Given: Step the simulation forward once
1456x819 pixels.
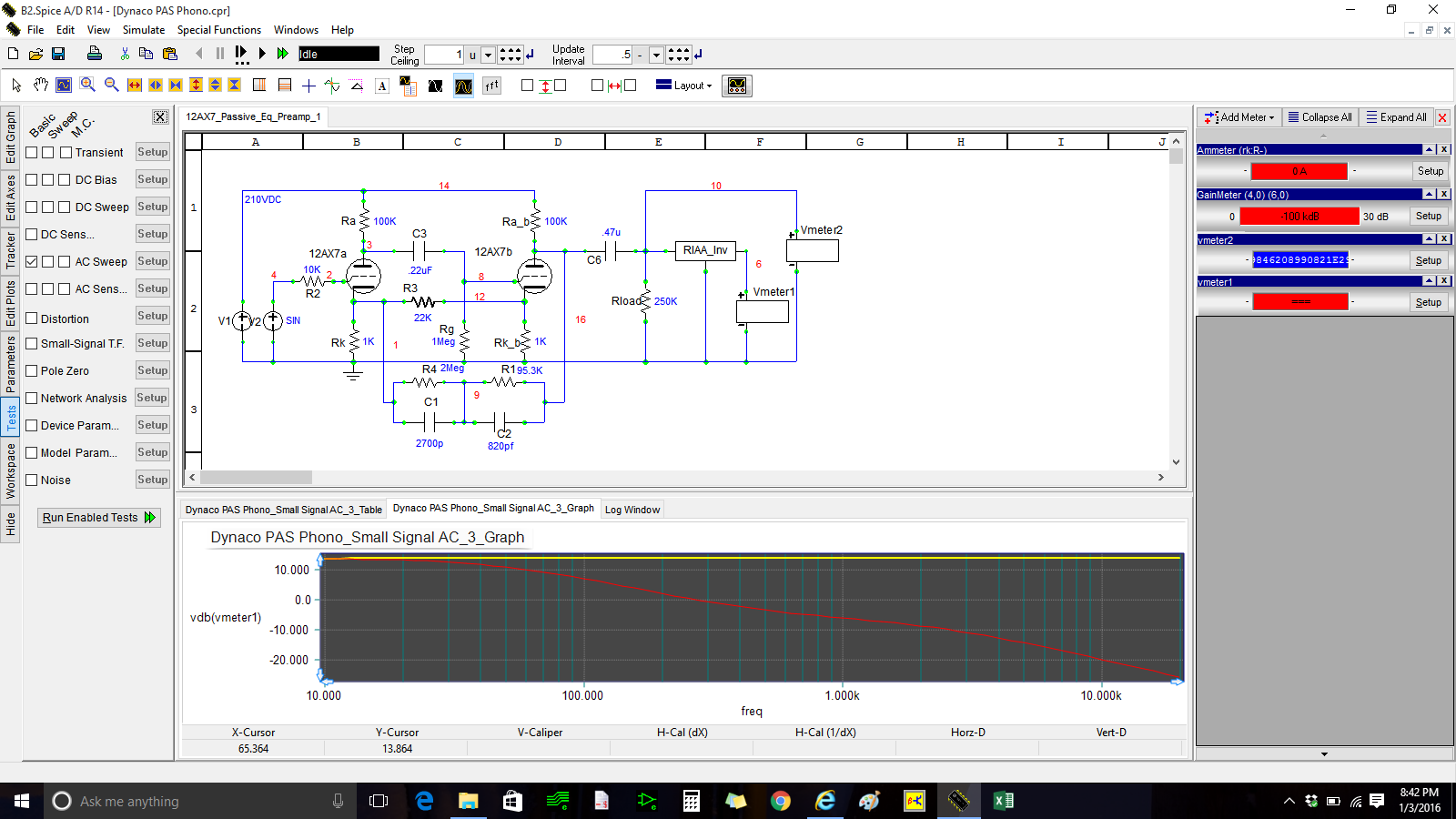Looking at the screenshot, I should [241, 55].
